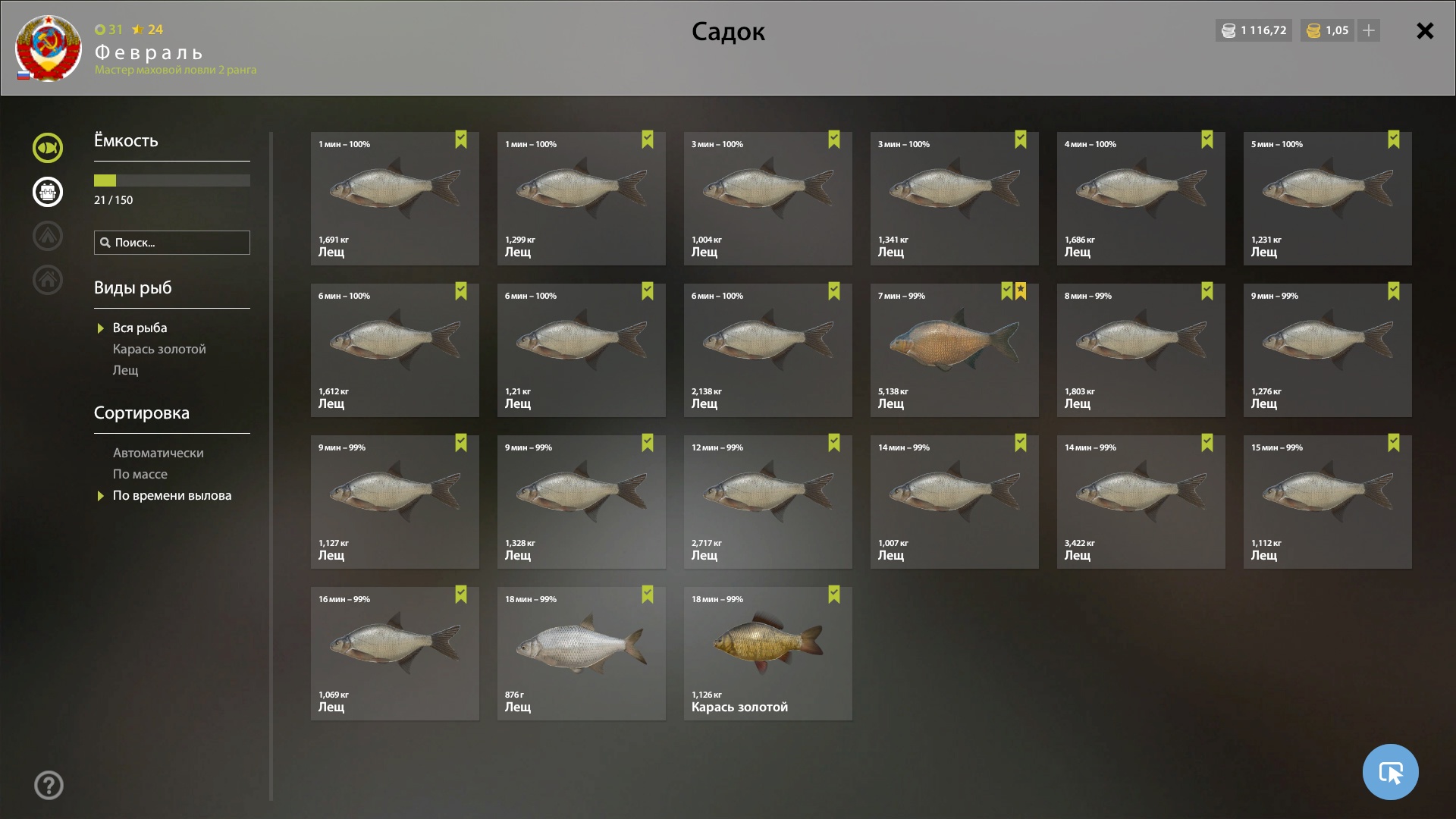The width and height of the screenshot is (1456, 819).
Task: Click the Поиск search field
Action: [x=172, y=243]
